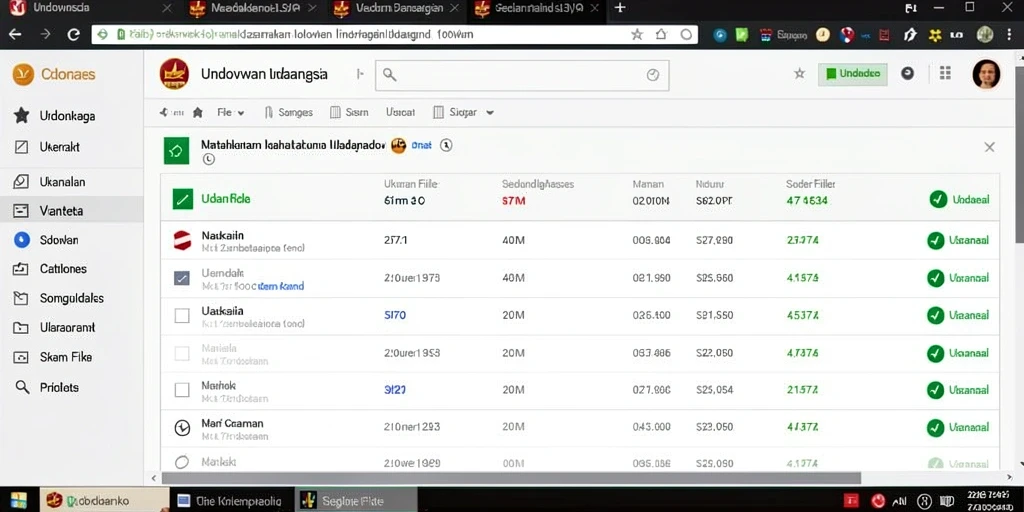This screenshot has width=1024, height=512.
Task: Tick the Uatkaiia row checkbox
Action: (182, 316)
